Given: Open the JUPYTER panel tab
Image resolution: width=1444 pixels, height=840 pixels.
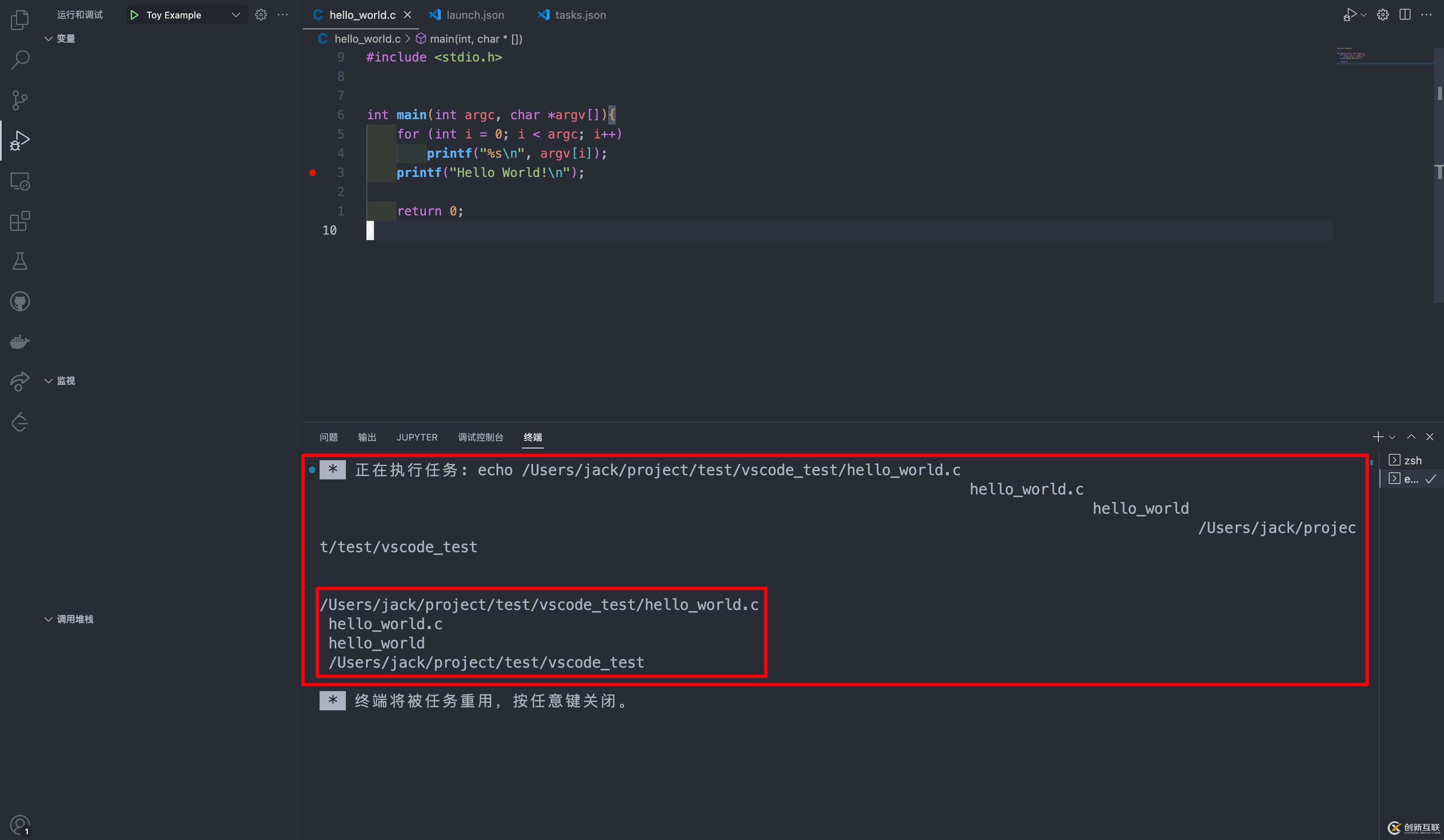Looking at the screenshot, I should coord(417,437).
